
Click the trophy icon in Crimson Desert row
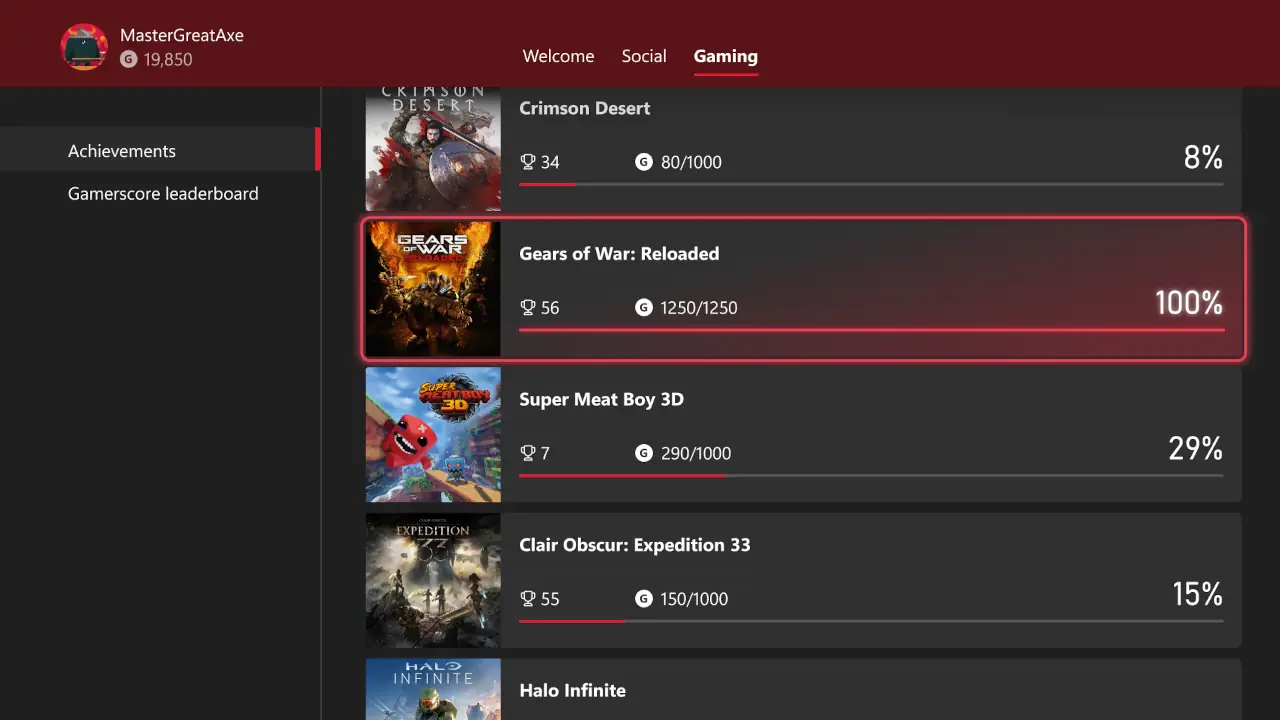528,162
